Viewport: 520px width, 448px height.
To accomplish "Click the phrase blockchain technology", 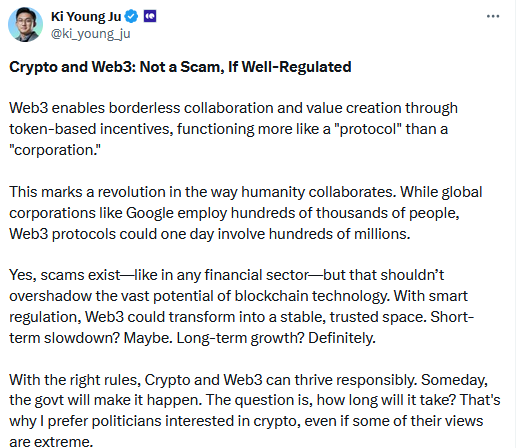I will coord(312,296).
